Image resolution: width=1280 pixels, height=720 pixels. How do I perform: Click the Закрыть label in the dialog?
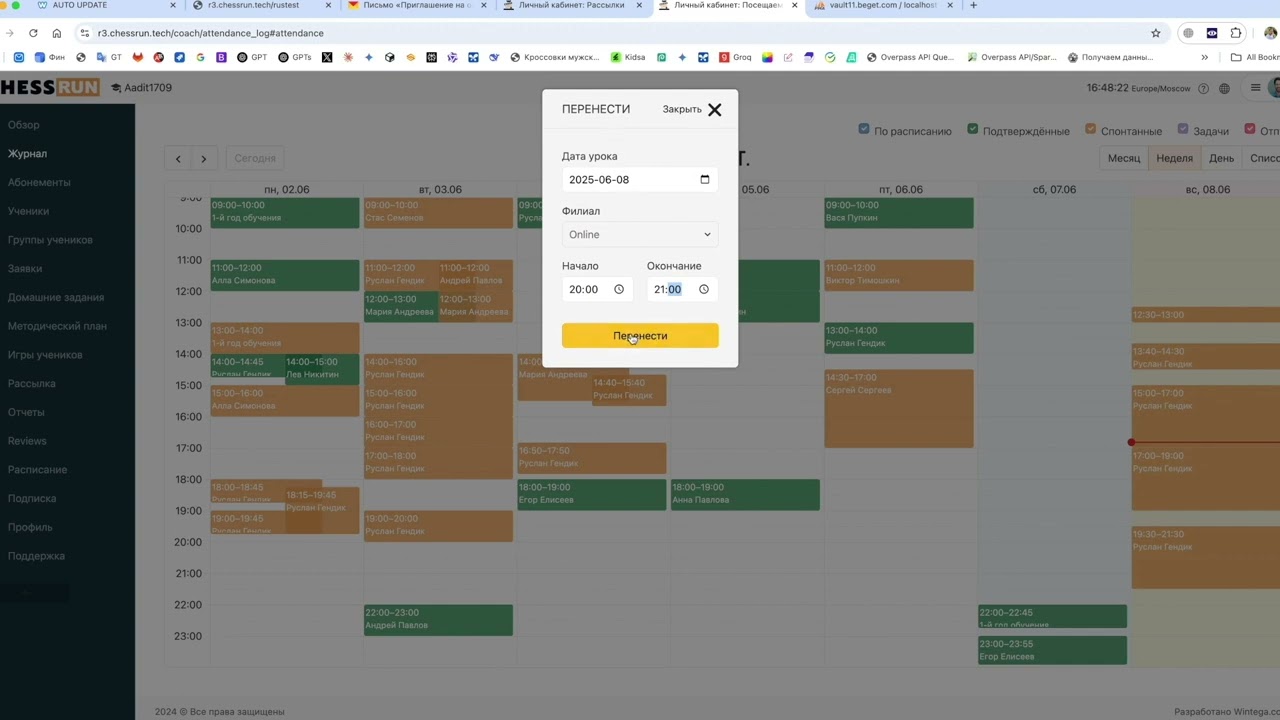tap(682, 110)
